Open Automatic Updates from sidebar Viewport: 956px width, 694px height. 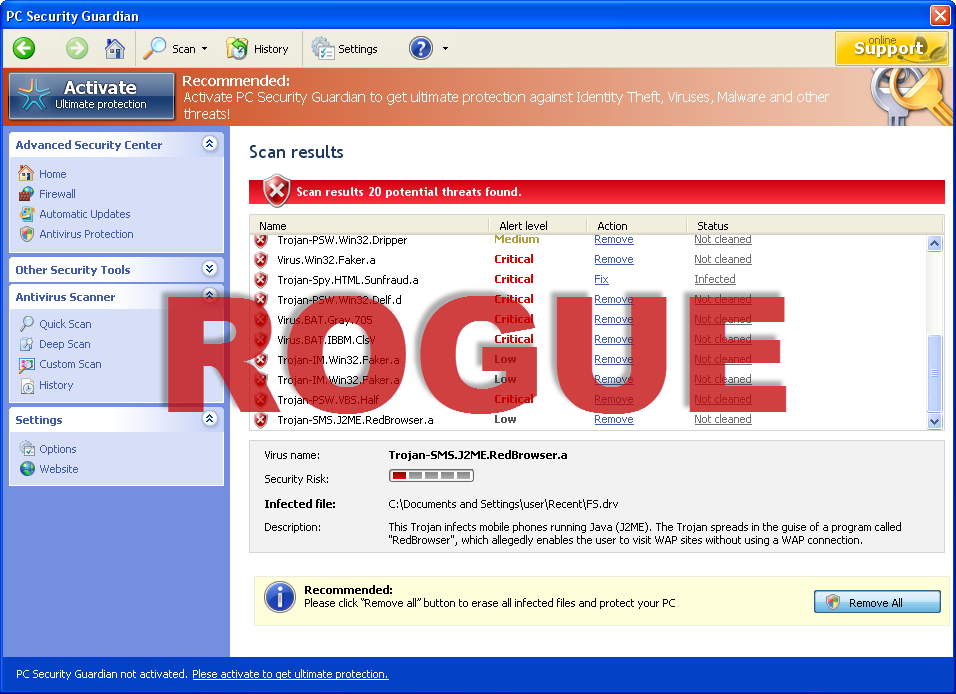(x=85, y=214)
